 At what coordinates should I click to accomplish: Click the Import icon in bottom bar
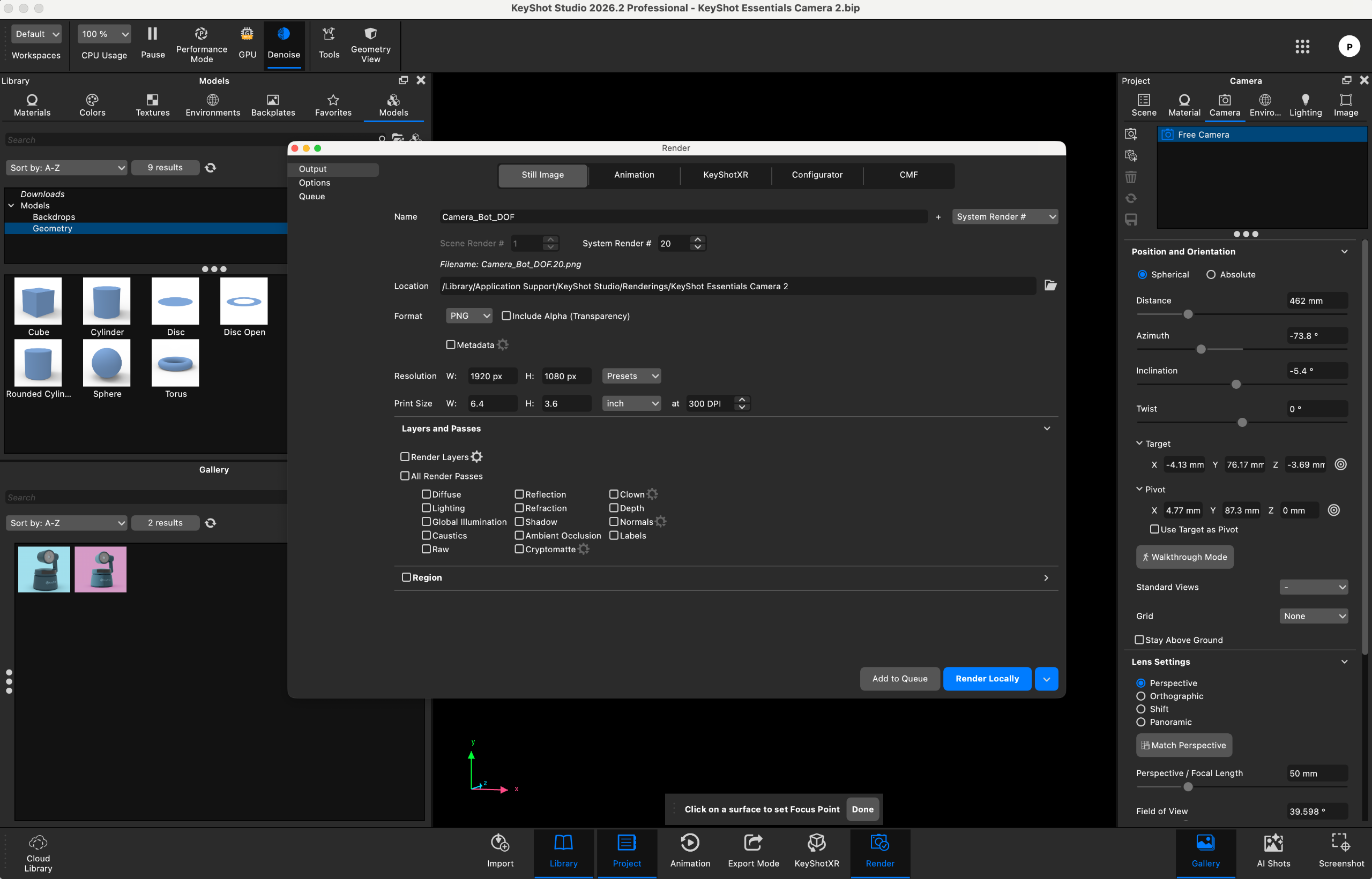click(x=500, y=851)
